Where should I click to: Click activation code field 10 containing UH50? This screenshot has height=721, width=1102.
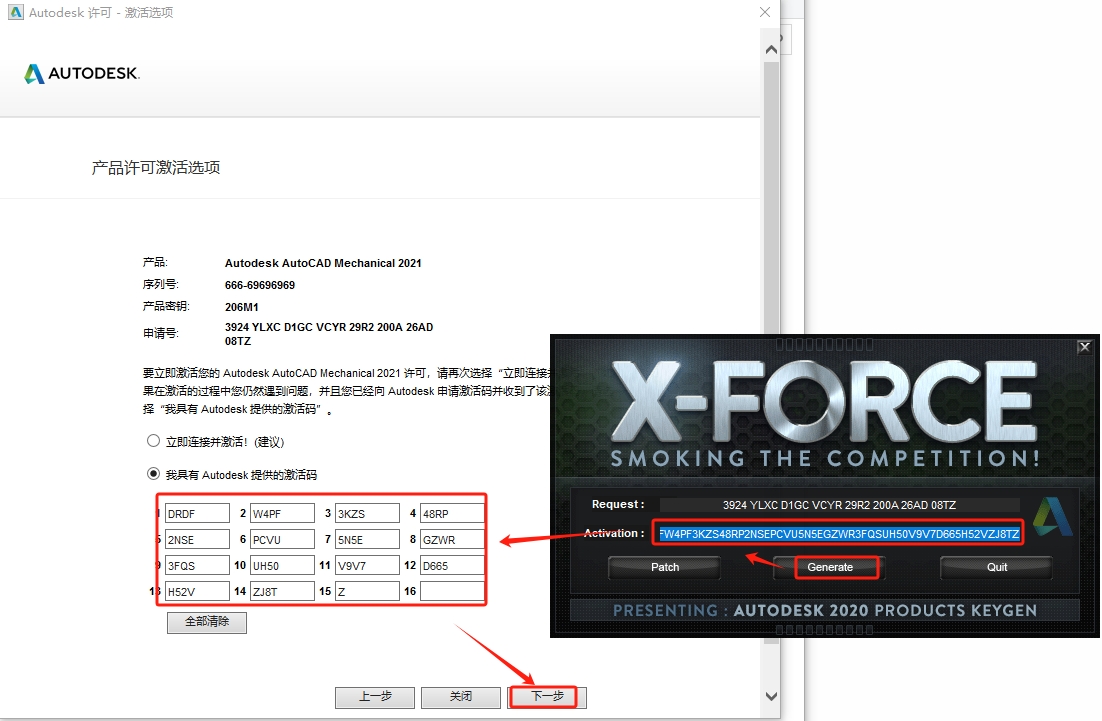coord(283,566)
